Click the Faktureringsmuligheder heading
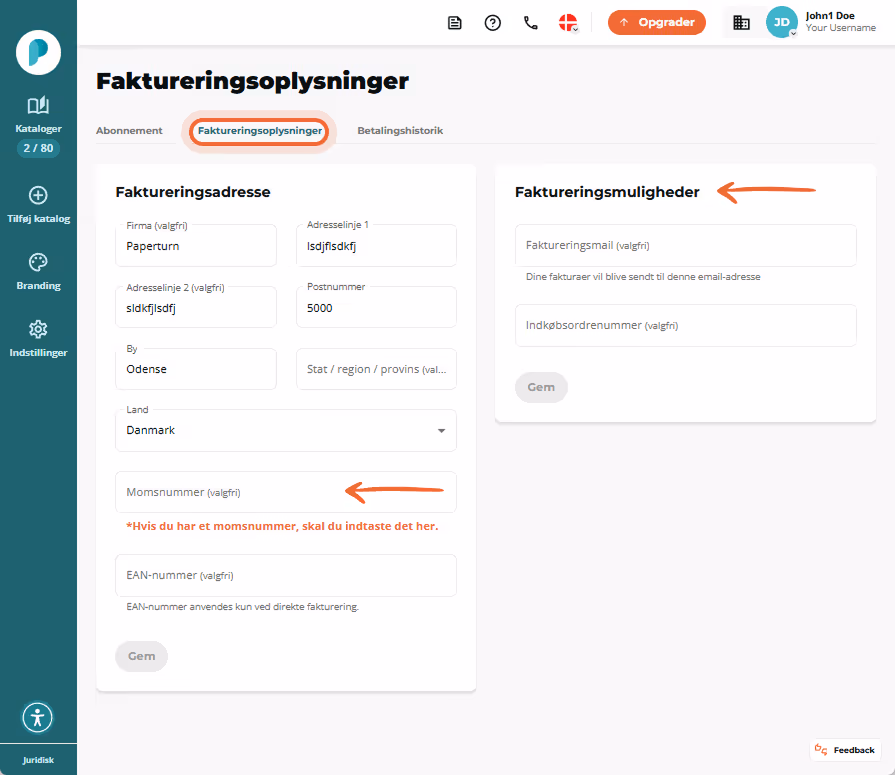This screenshot has width=895, height=775. pyautogui.click(x=607, y=192)
